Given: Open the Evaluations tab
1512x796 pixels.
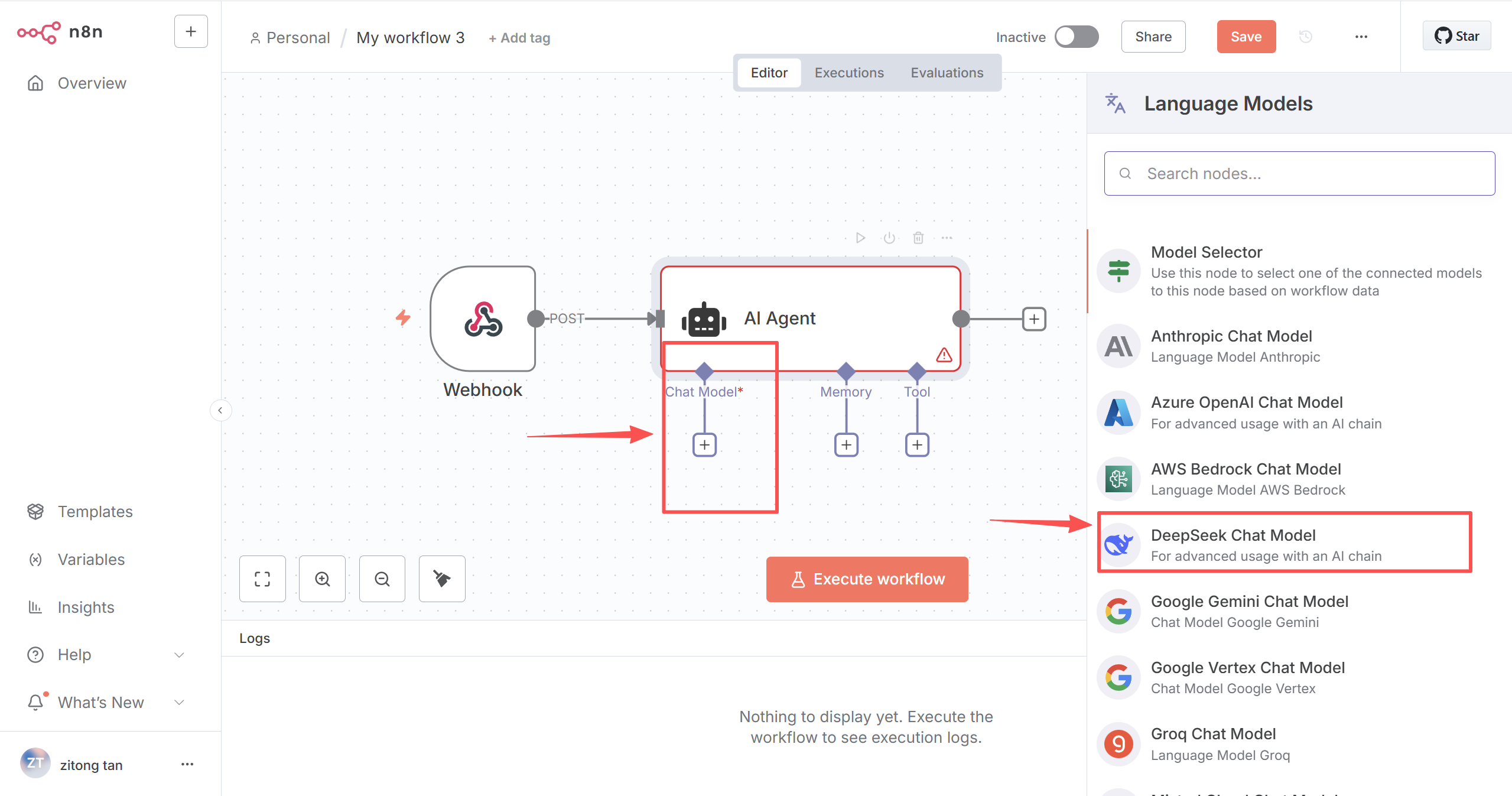Looking at the screenshot, I should tap(947, 73).
